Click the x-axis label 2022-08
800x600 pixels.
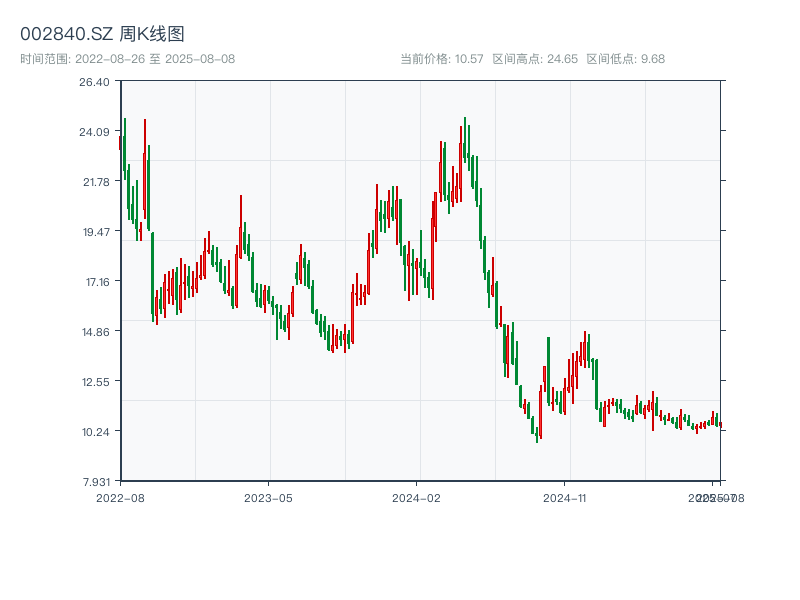click(x=120, y=498)
